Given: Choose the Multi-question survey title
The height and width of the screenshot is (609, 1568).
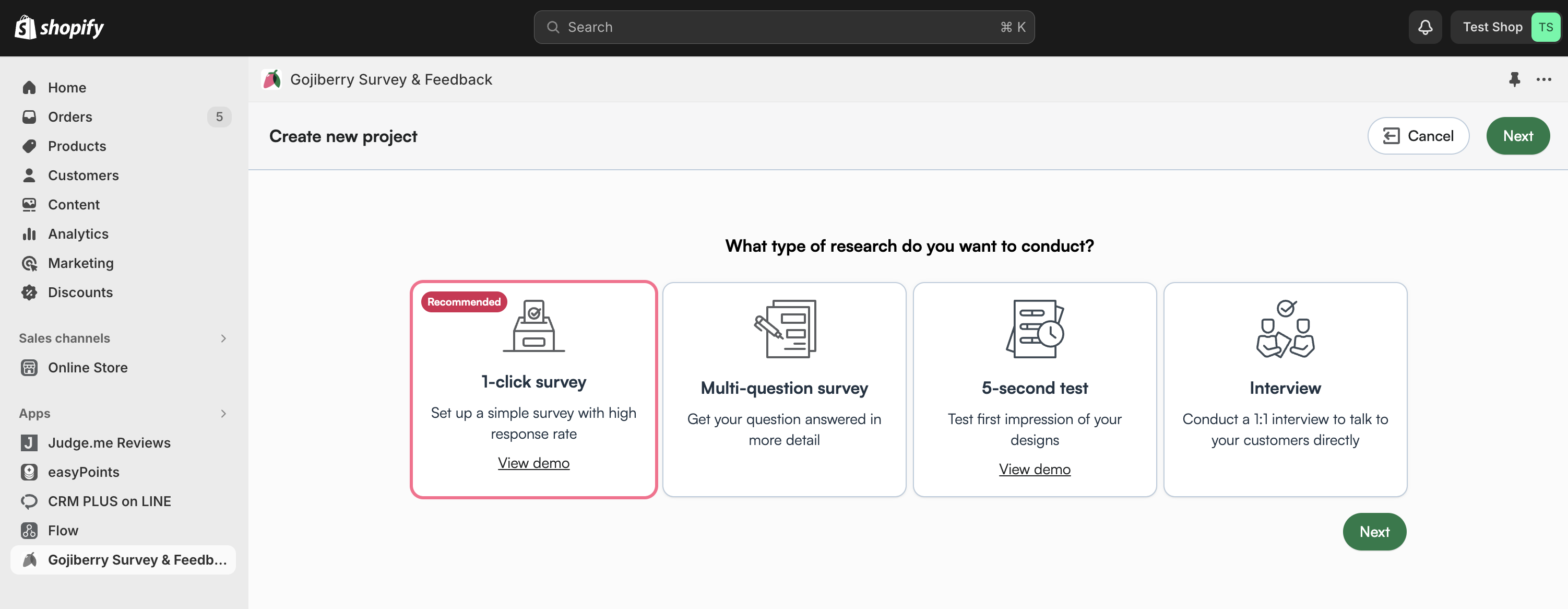Looking at the screenshot, I should 785,388.
